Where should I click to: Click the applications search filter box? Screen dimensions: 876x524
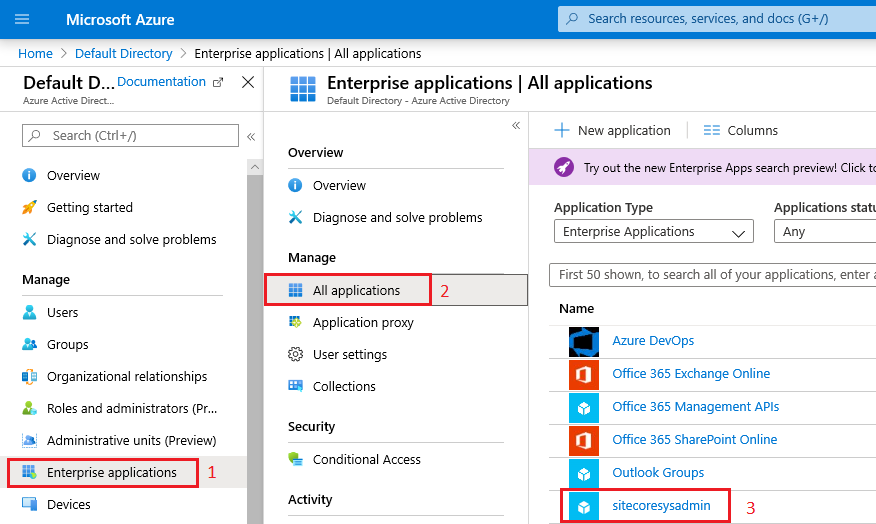point(712,275)
